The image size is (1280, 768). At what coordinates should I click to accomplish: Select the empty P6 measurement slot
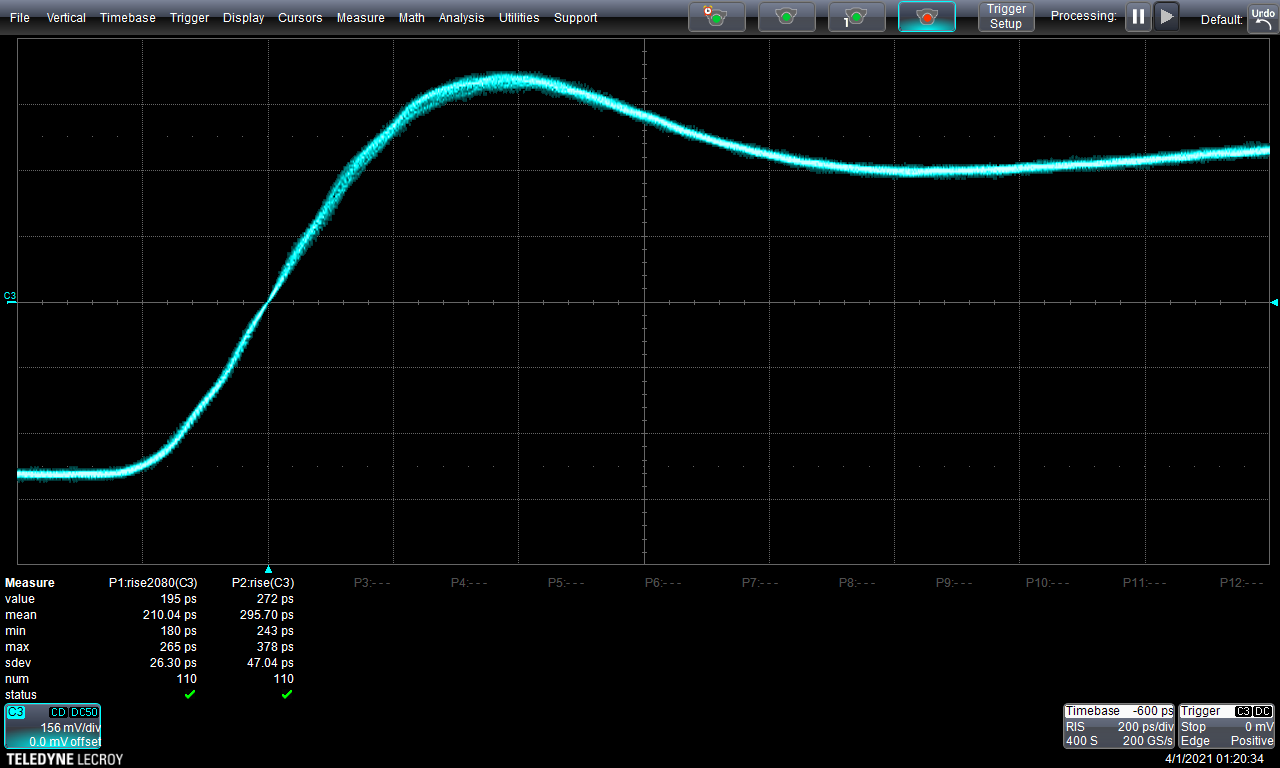coord(663,583)
